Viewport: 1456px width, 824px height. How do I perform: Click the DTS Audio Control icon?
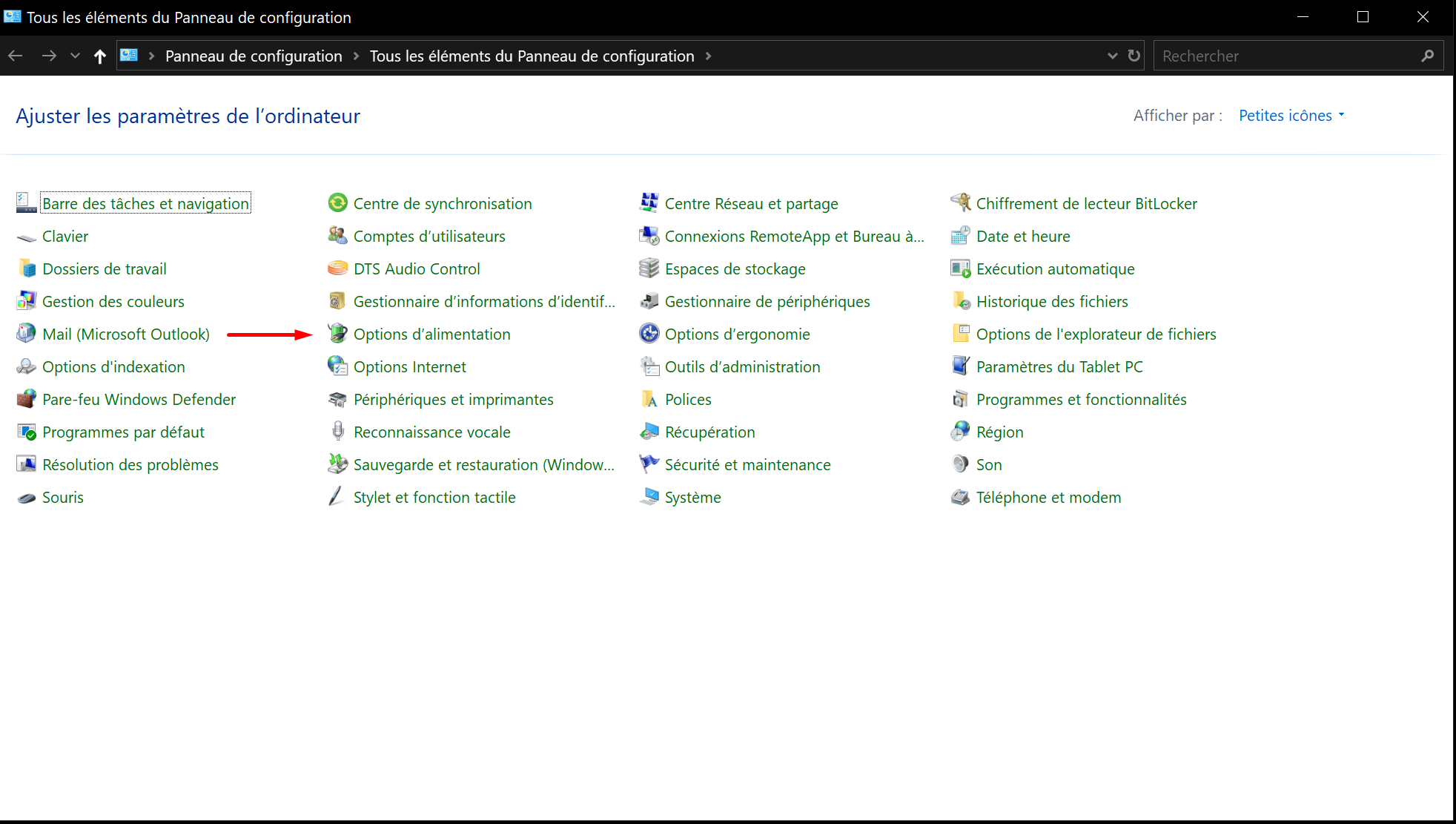click(337, 268)
